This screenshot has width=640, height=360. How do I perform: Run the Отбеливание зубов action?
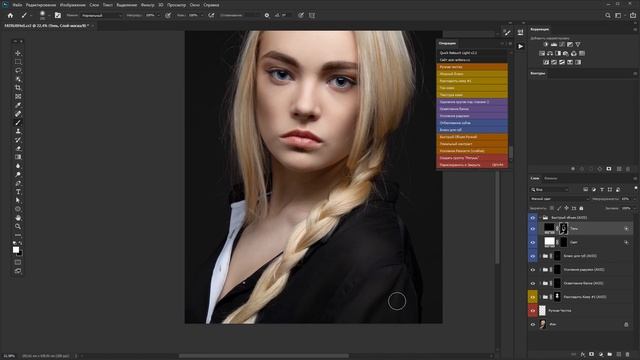click(x=472, y=123)
